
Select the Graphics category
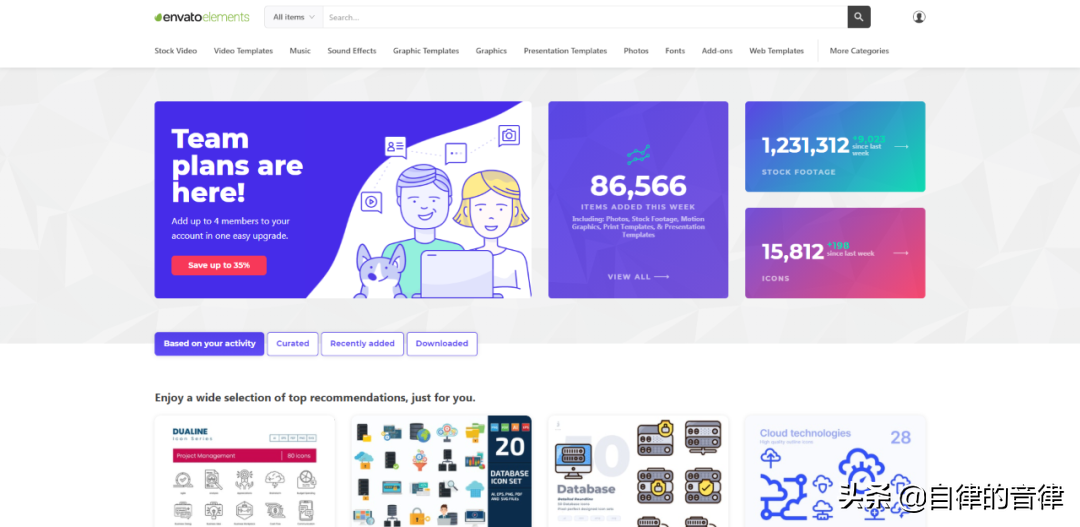pyautogui.click(x=491, y=51)
